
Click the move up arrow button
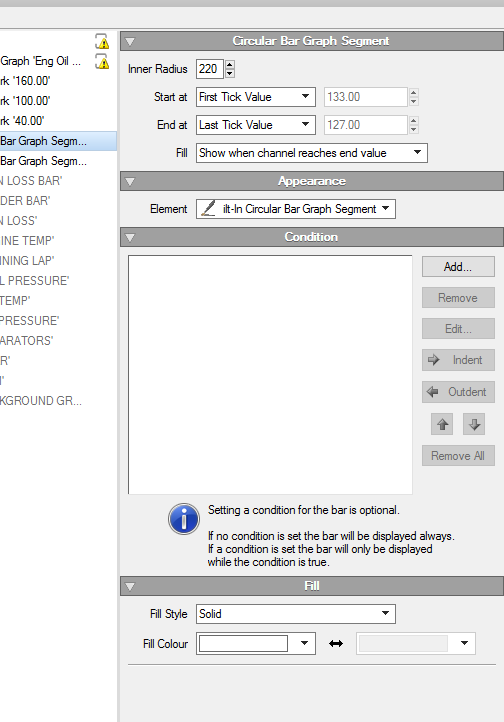click(442, 424)
